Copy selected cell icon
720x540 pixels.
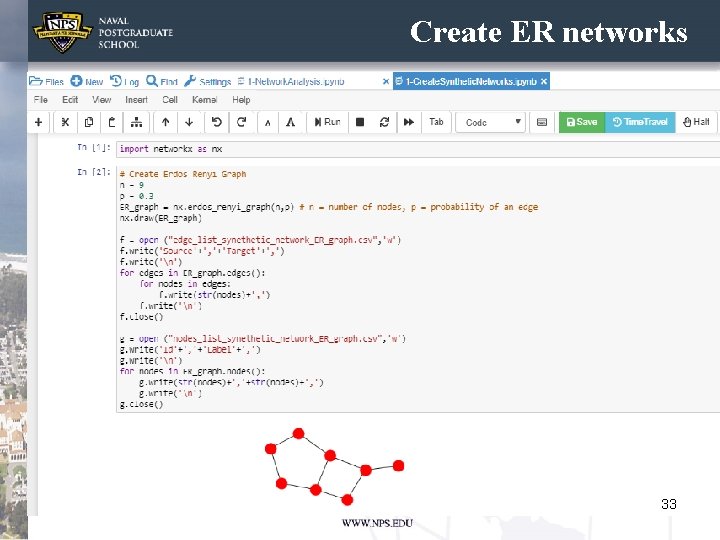(x=89, y=122)
